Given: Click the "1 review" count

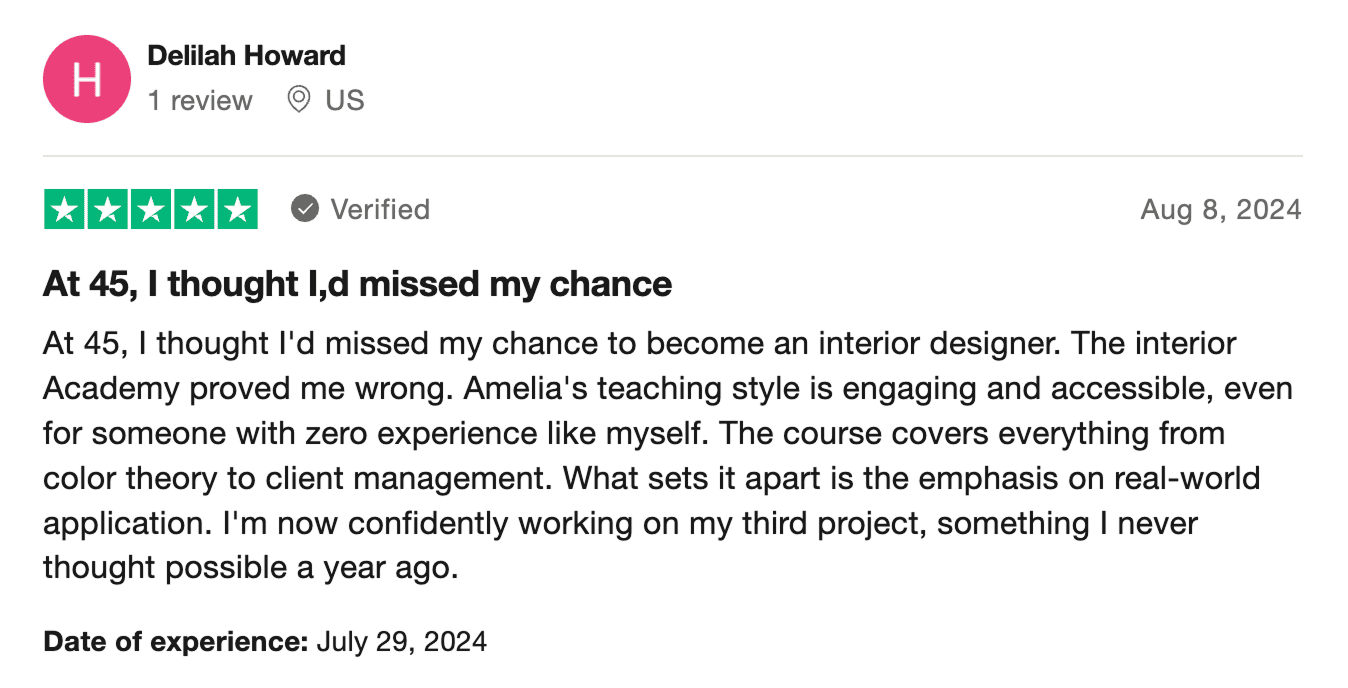Looking at the screenshot, I should pos(200,101).
